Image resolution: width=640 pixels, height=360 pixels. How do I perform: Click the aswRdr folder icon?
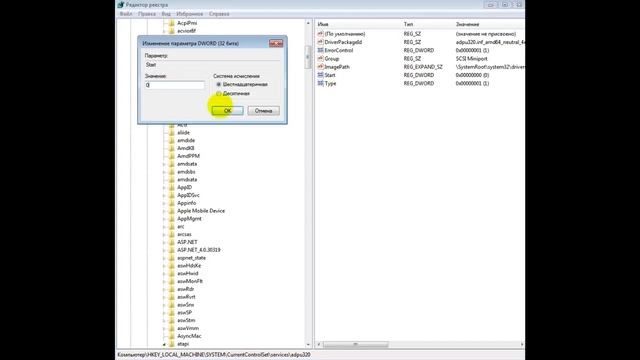tap(172, 289)
